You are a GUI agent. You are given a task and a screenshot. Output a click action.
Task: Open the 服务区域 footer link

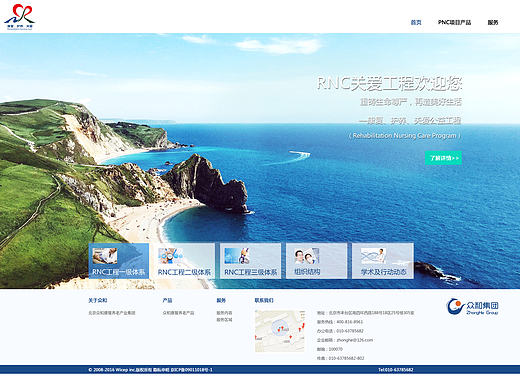click(224, 320)
